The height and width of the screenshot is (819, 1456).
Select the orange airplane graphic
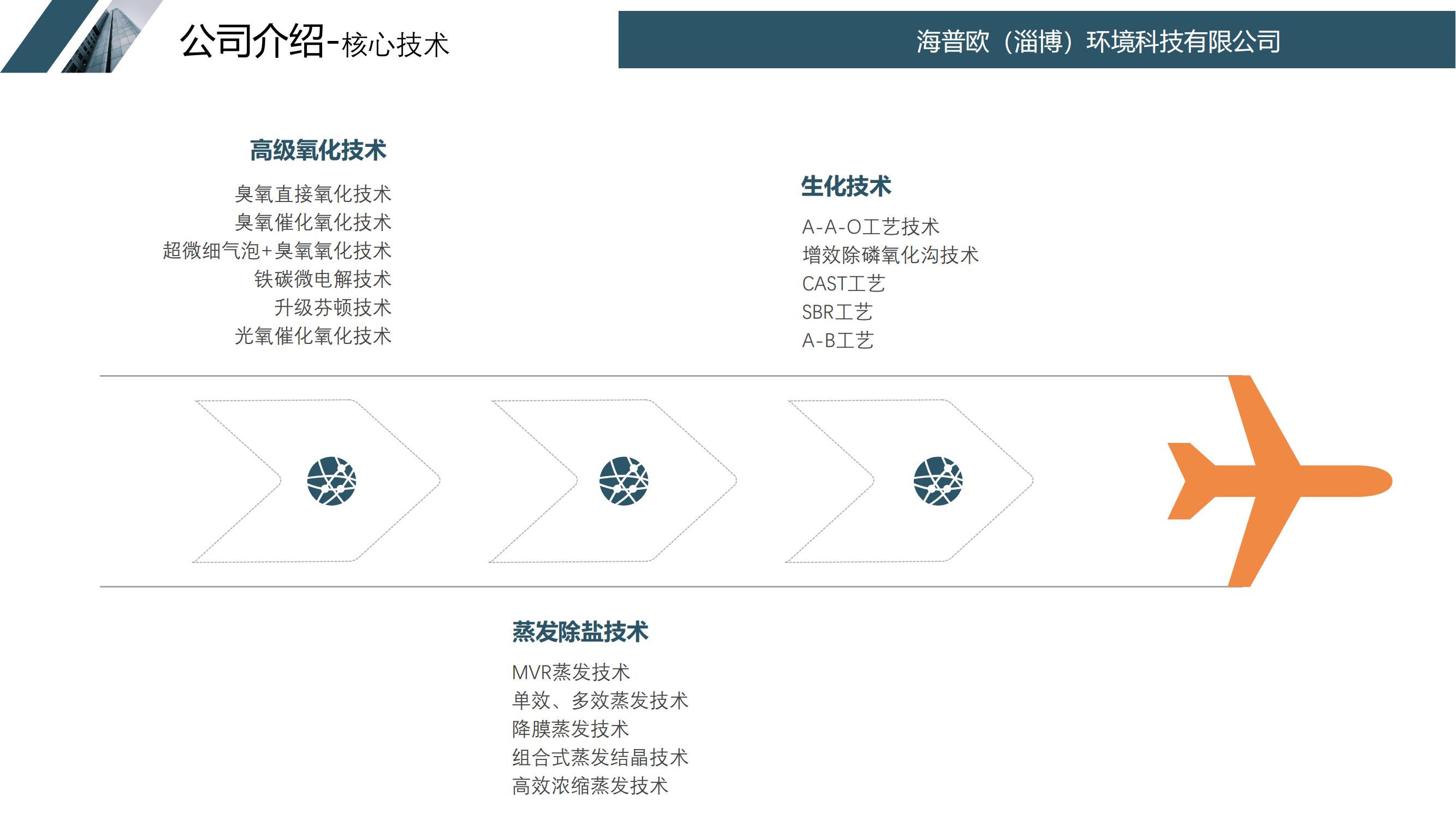(1280, 481)
